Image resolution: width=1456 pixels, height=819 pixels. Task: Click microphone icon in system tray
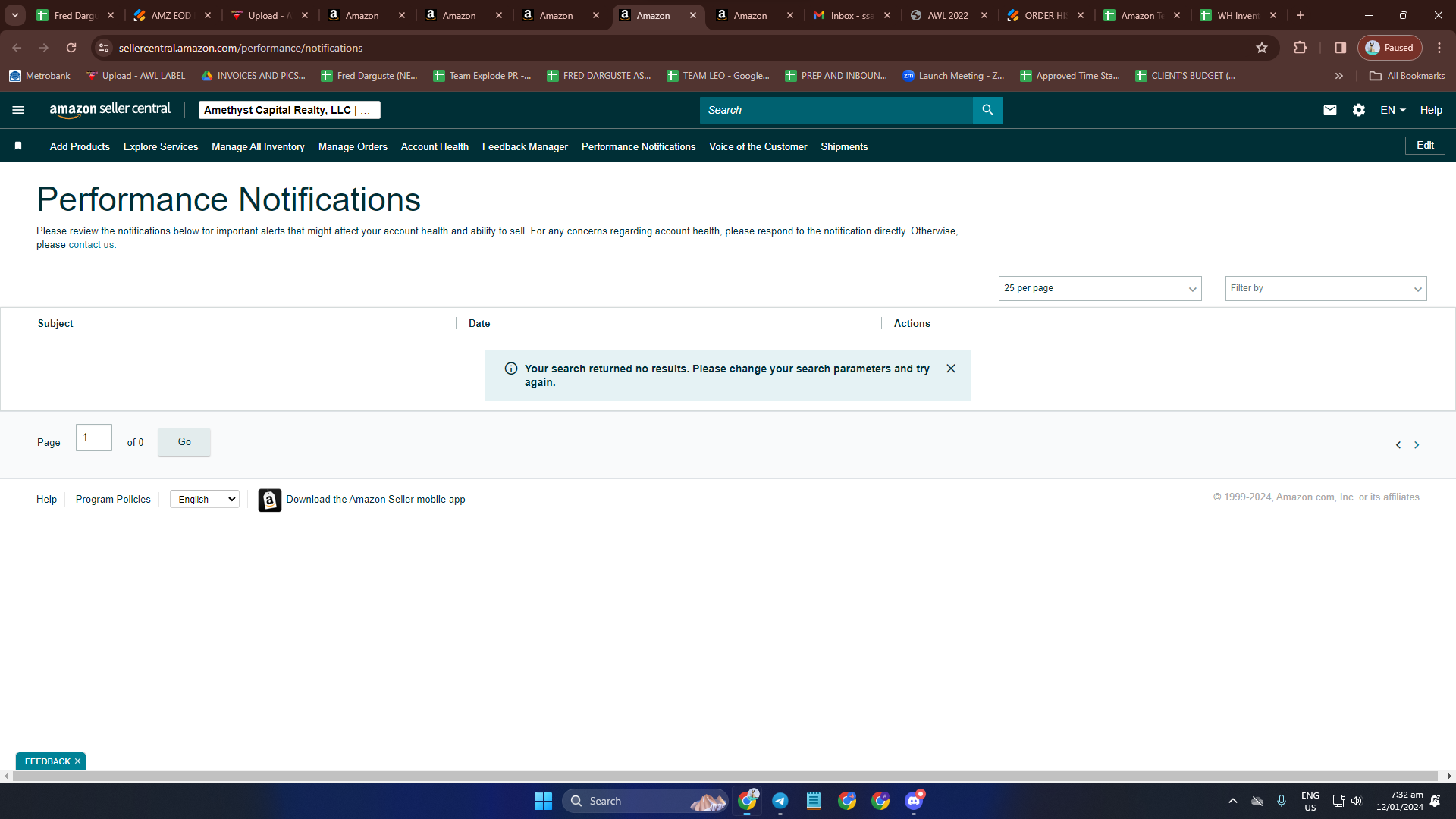click(x=1282, y=801)
